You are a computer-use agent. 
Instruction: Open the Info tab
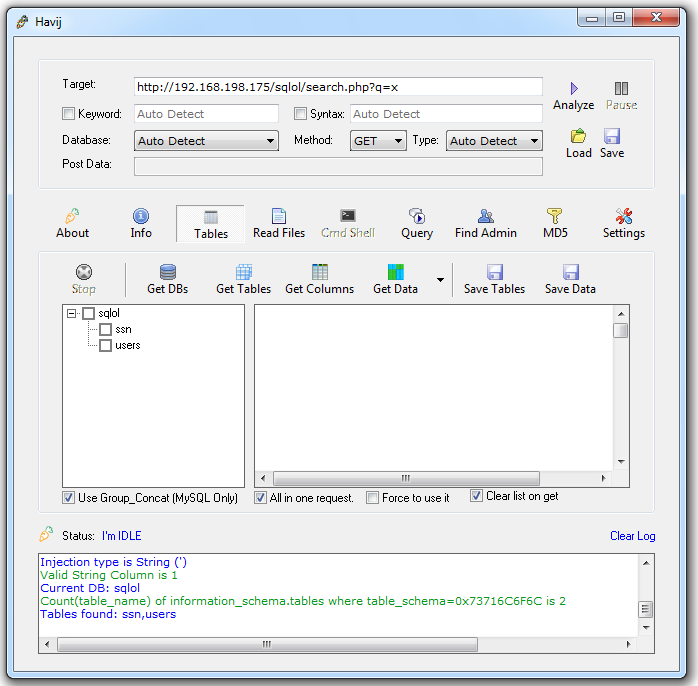coord(141,224)
